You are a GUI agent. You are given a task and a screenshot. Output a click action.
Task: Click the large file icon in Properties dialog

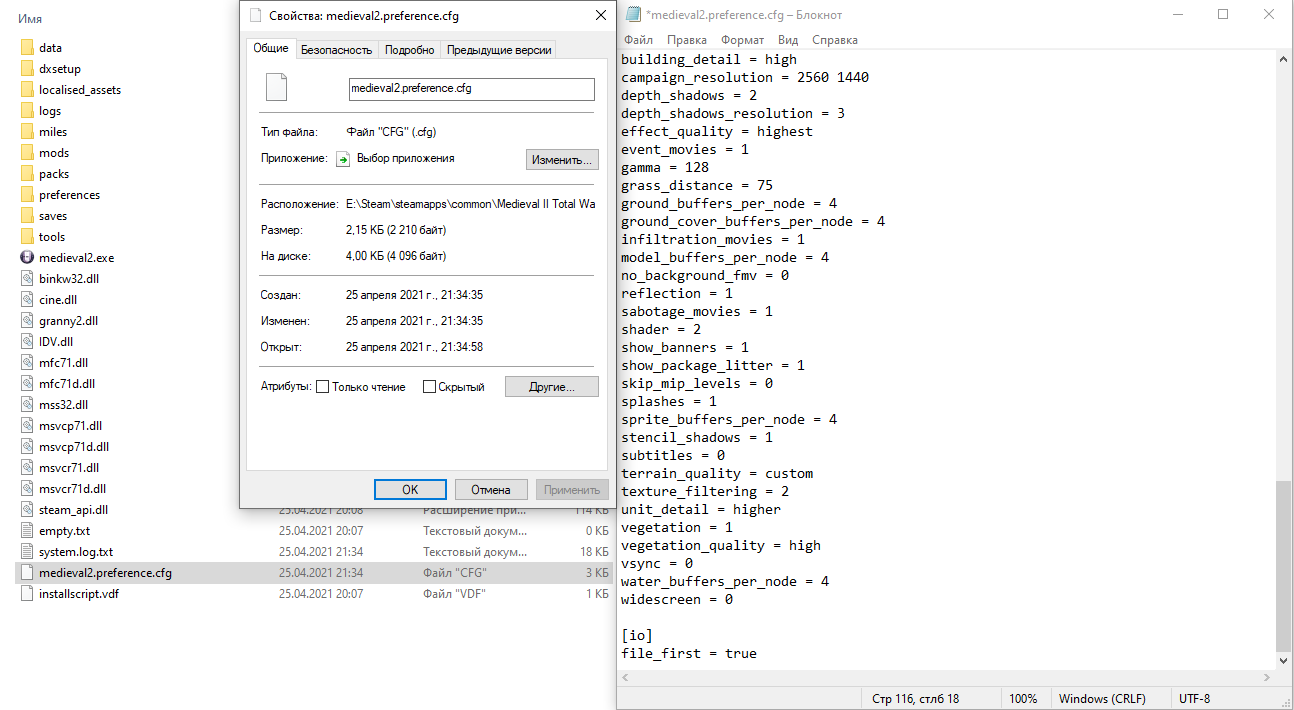276,88
